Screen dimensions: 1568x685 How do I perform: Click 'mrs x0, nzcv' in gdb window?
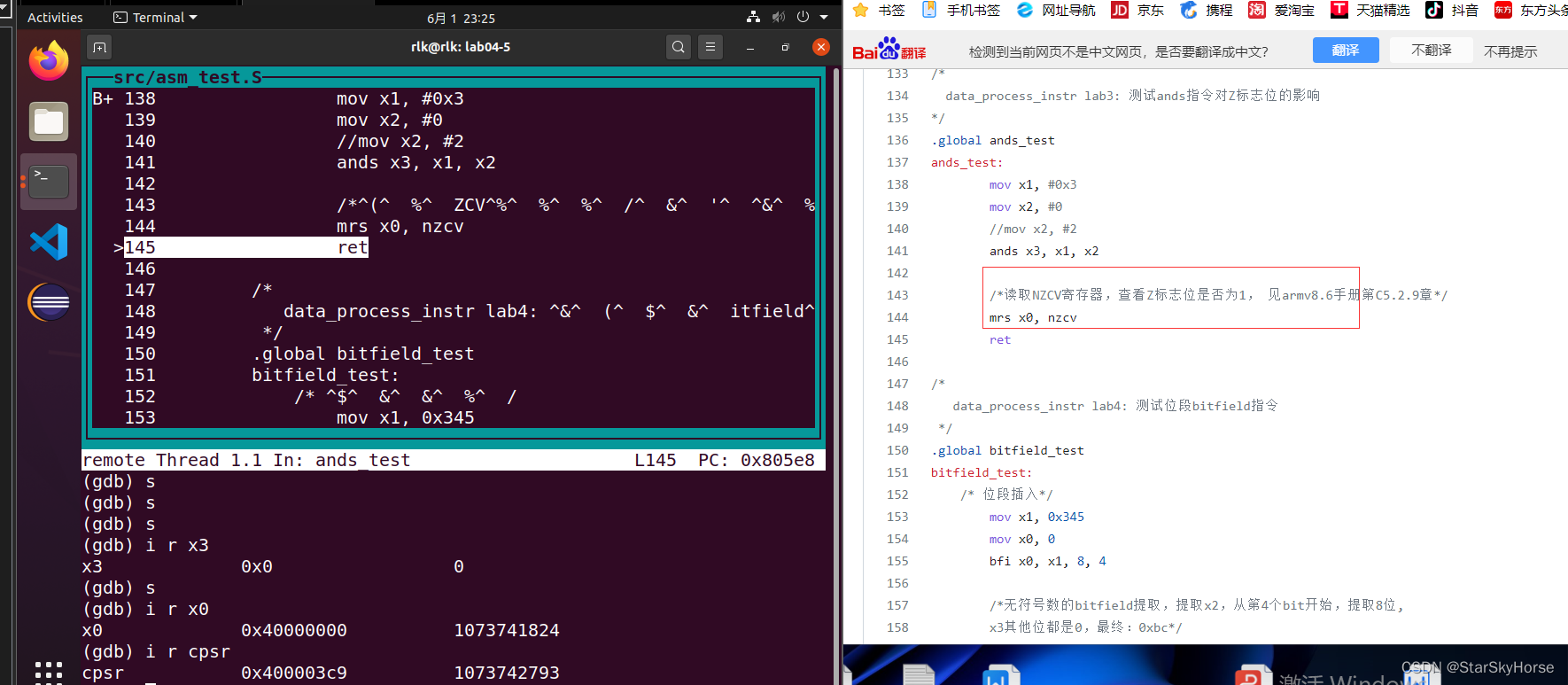400,226
